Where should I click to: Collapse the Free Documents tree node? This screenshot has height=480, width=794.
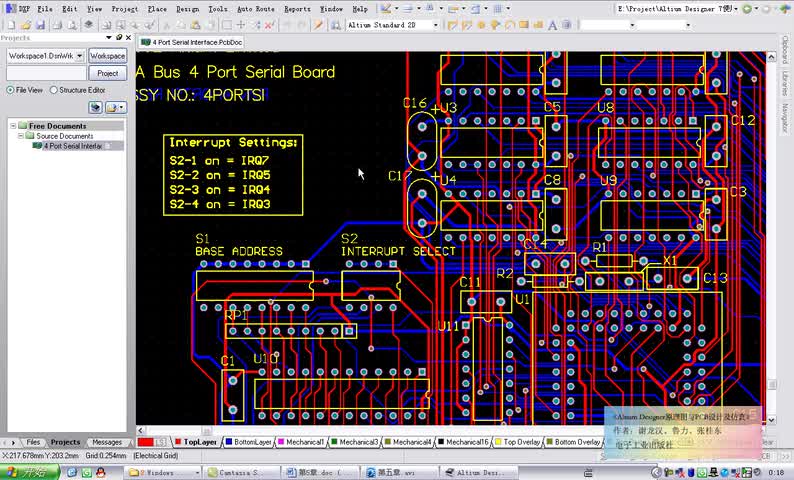[13, 126]
